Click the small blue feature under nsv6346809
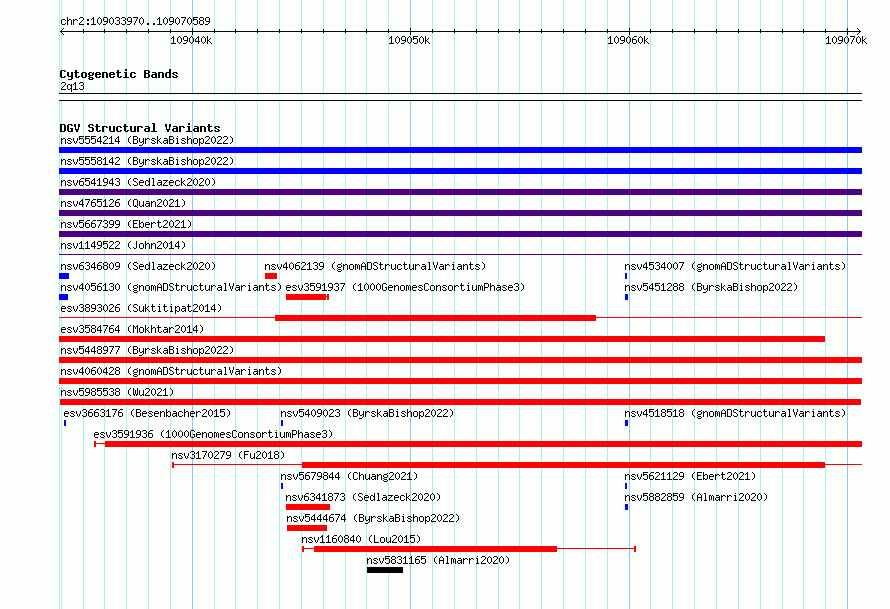Viewport: 890px width, 609px height. 64,276
